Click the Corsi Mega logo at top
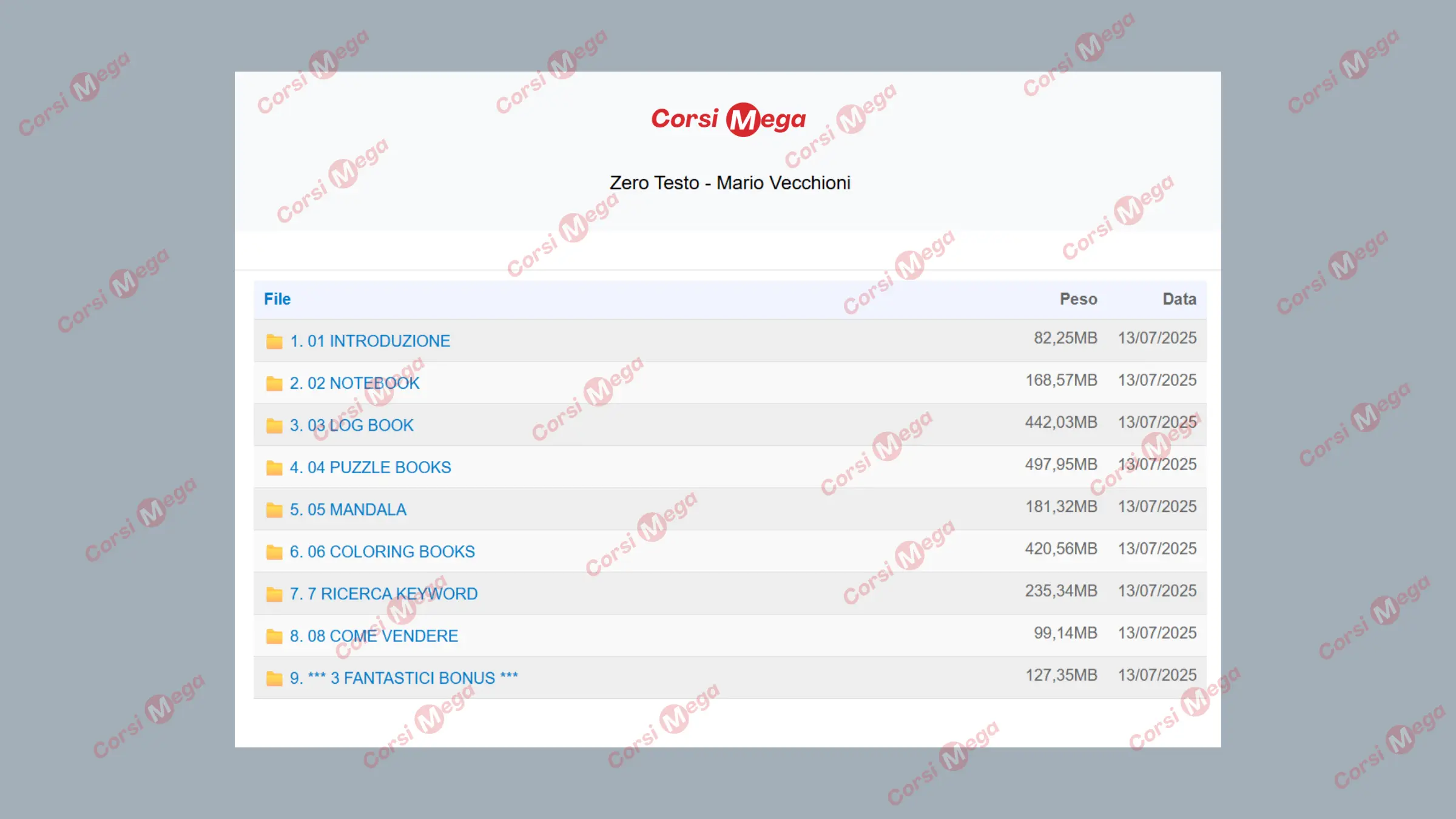1456x819 pixels. [728, 120]
